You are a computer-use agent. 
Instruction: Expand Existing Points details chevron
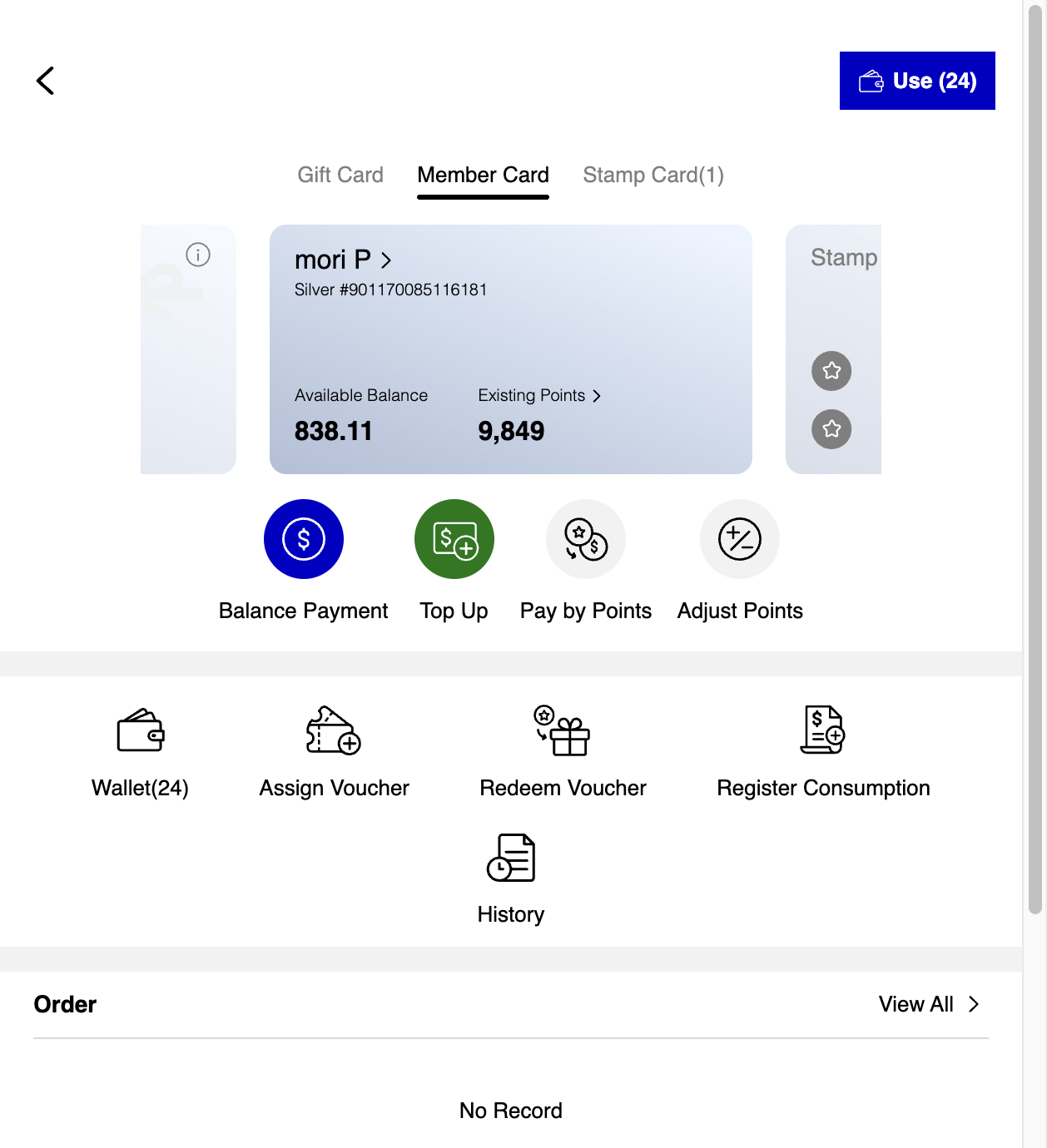[x=597, y=396]
